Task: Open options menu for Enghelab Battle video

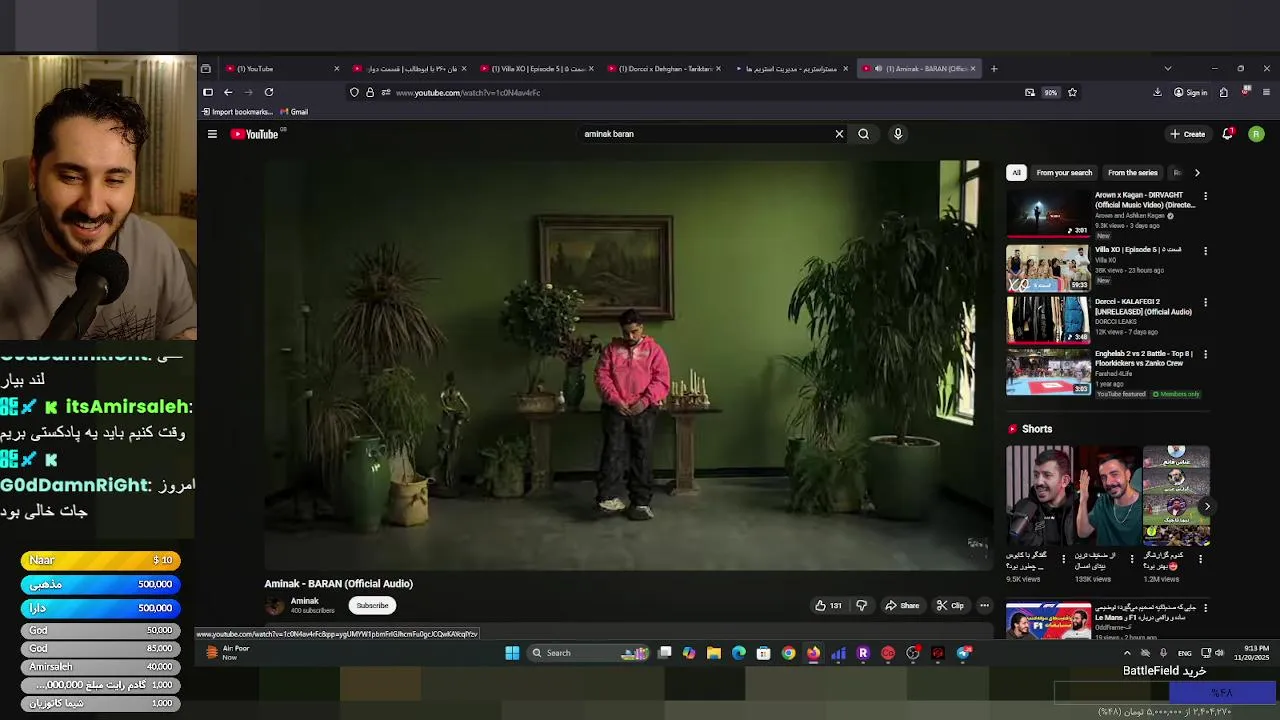Action: pyautogui.click(x=1205, y=355)
